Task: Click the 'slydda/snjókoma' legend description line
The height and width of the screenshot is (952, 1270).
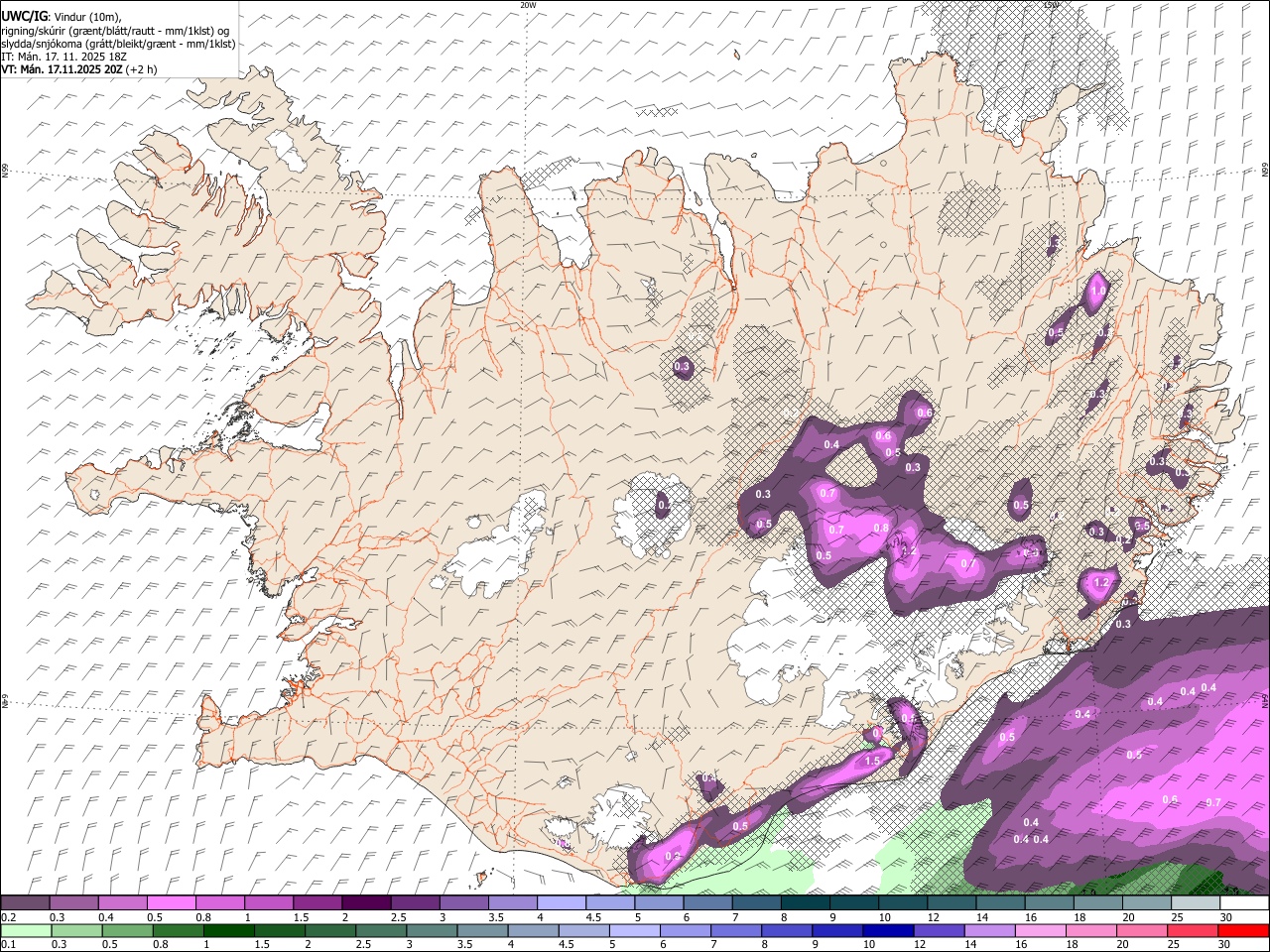Action: tap(119, 44)
